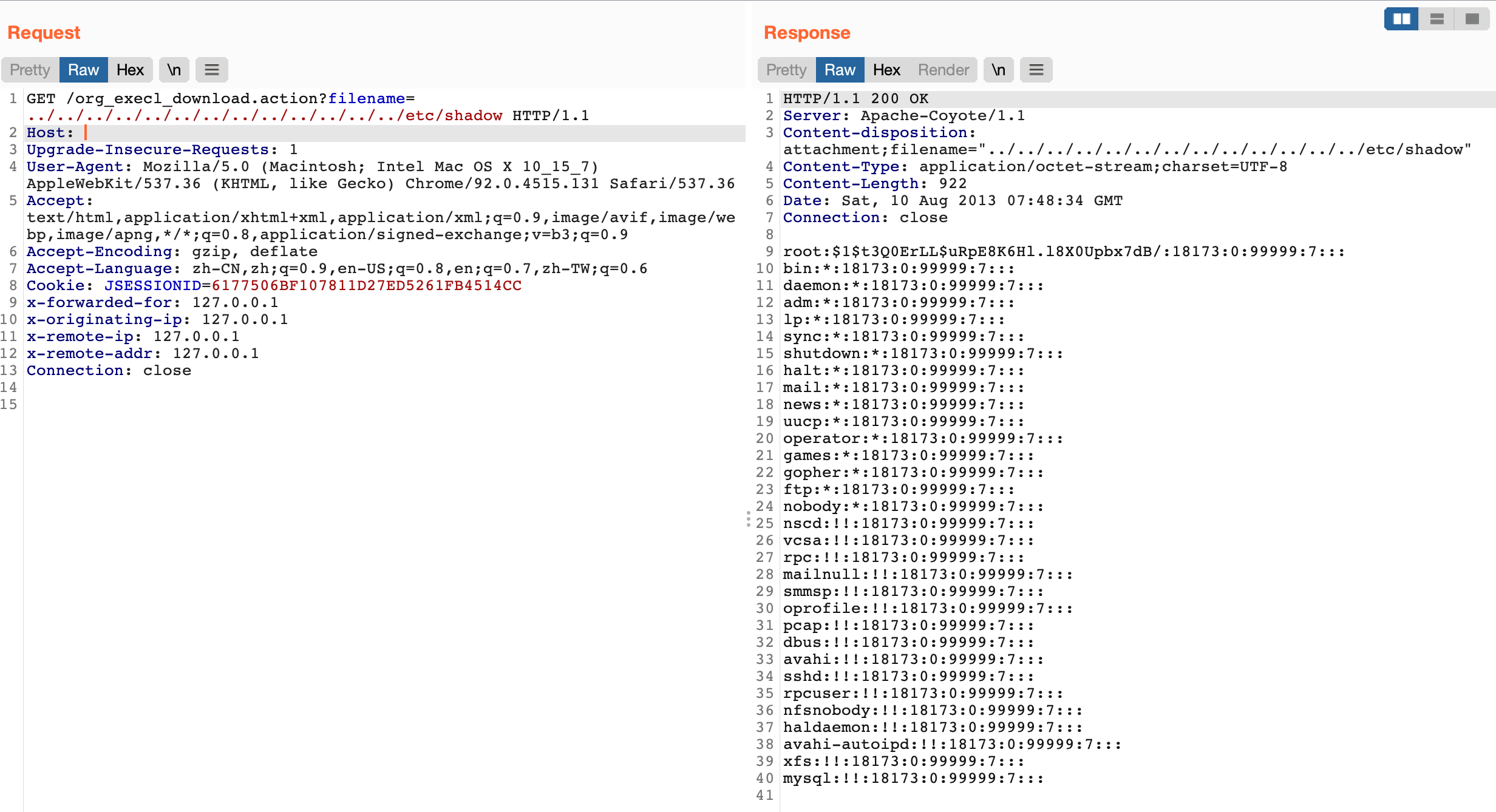Open Request pane hamburger options menu
Screen dimensions: 1496x812
tap(211, 70)
